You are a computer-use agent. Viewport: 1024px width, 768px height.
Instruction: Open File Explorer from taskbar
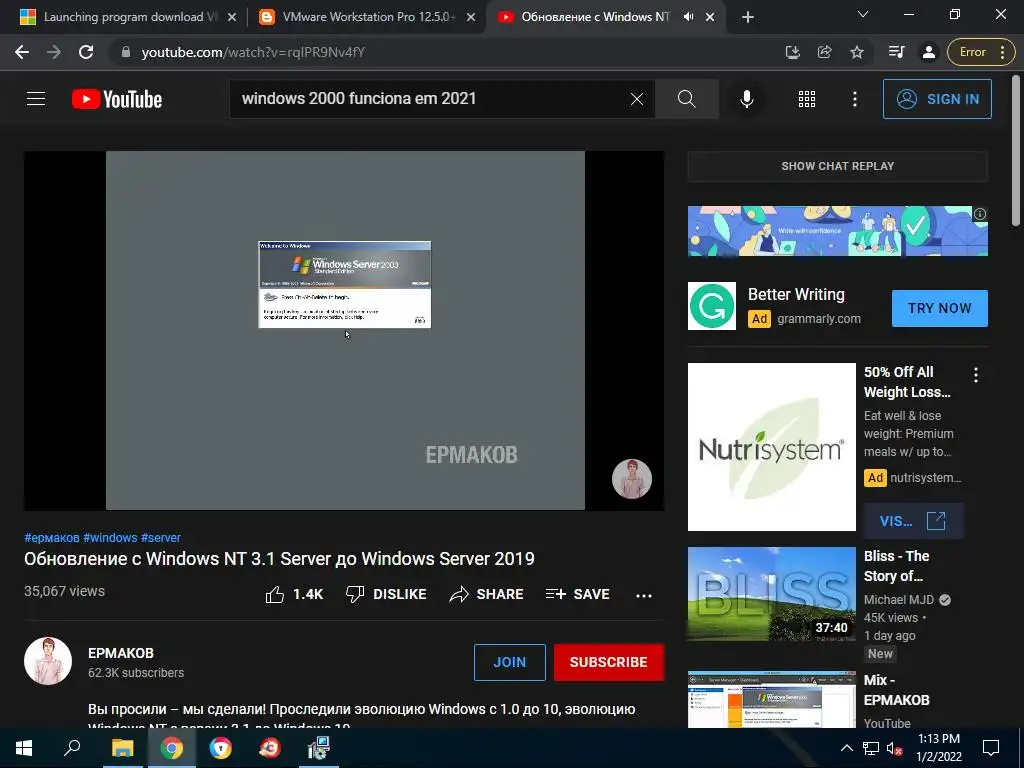point(122,748)
